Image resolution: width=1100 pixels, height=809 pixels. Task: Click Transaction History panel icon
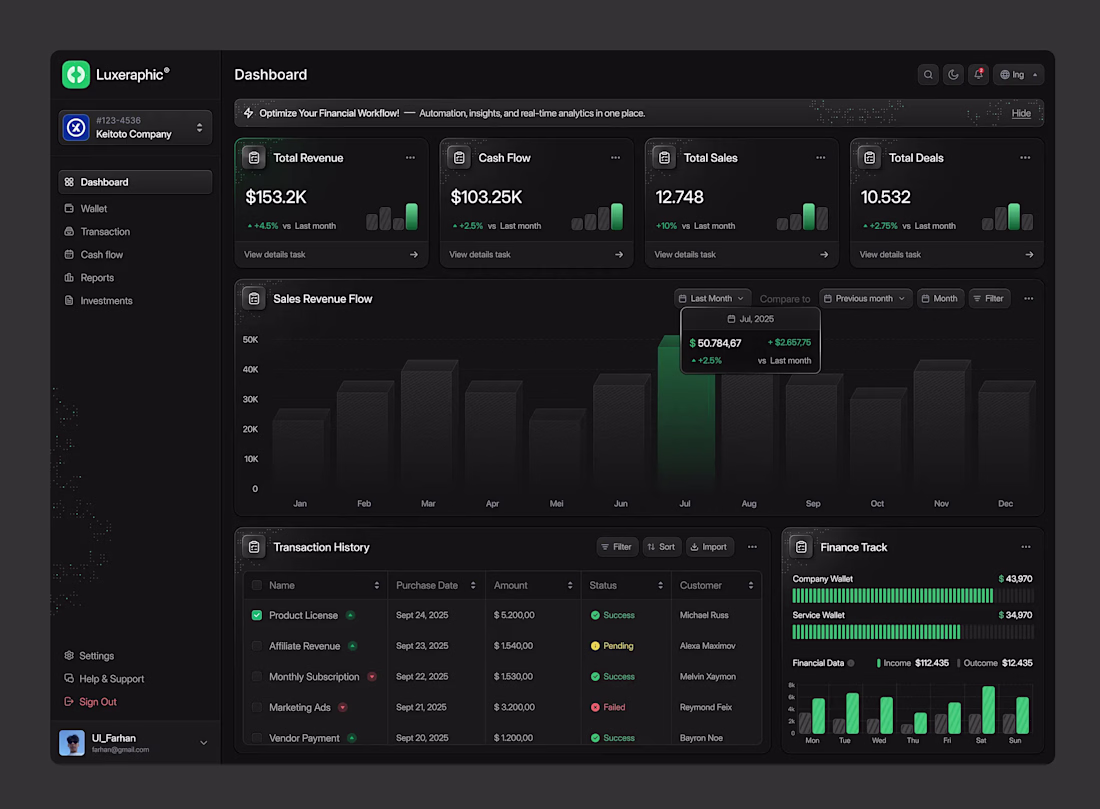[x=254, y=547]
